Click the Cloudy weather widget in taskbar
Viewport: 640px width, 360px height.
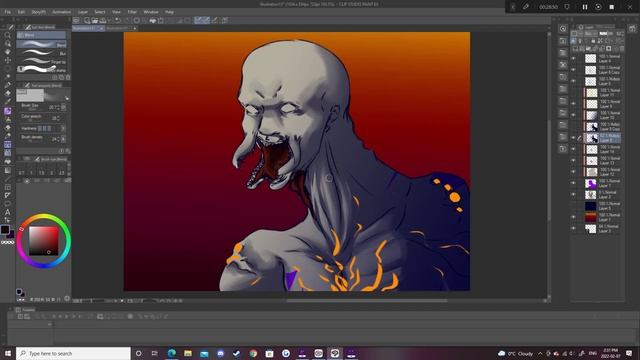516,353
